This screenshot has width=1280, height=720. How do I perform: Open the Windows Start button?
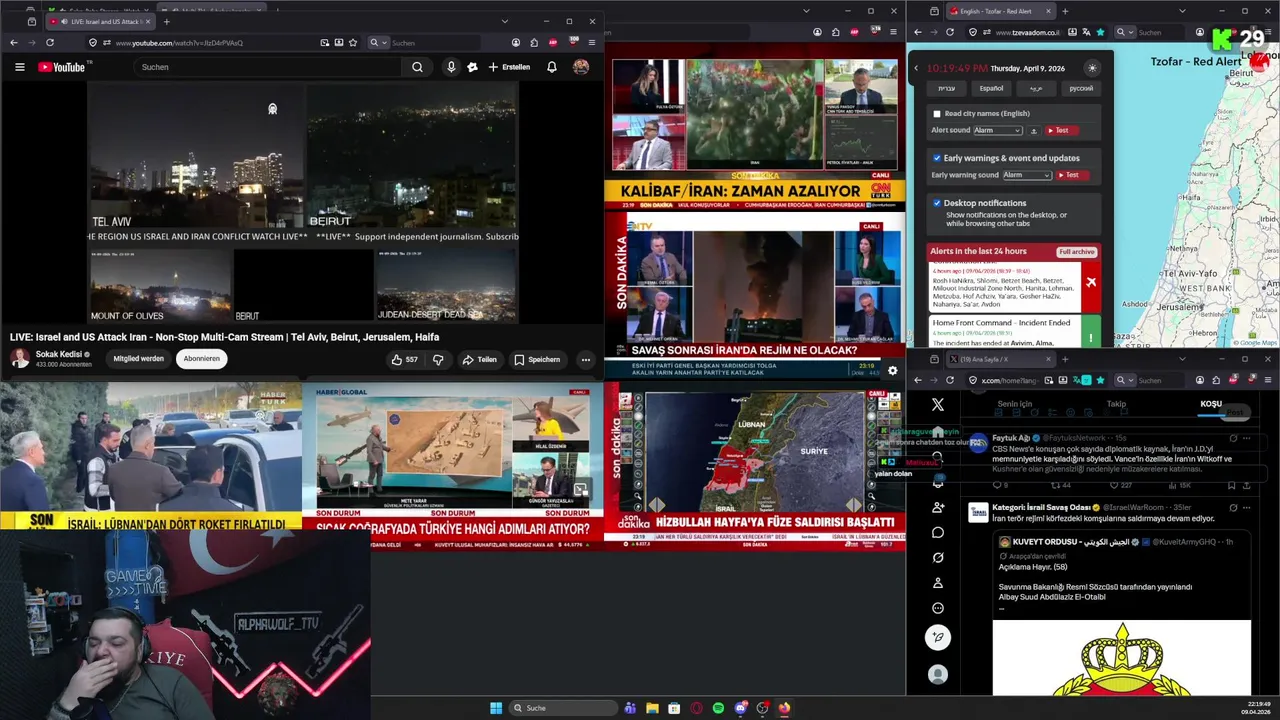click(x=496, y=708)
